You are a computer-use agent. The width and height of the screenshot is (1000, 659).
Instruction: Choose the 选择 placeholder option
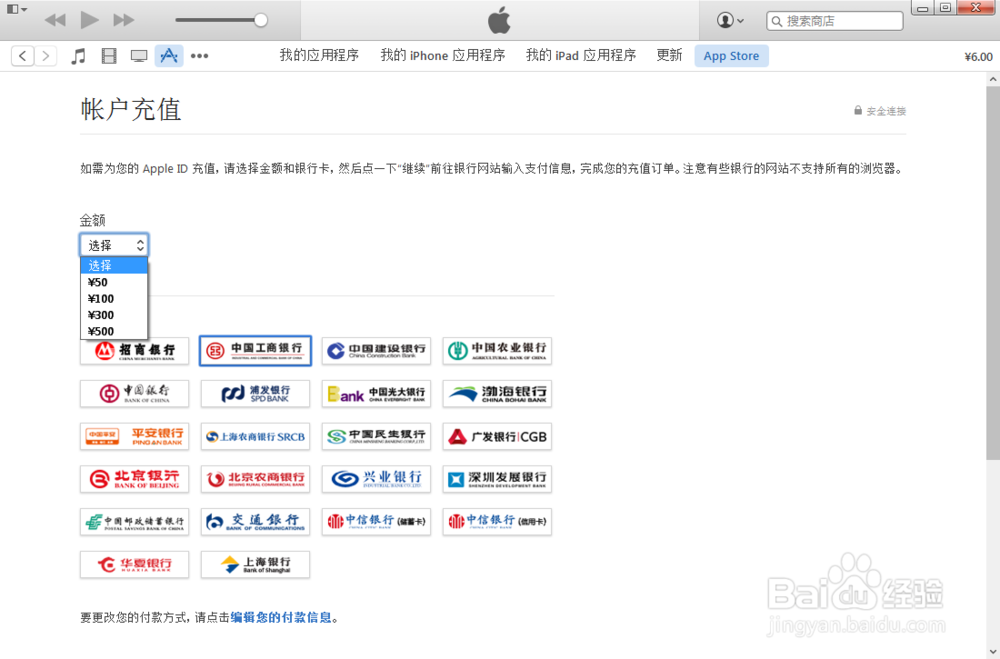(x=114, y=265)
